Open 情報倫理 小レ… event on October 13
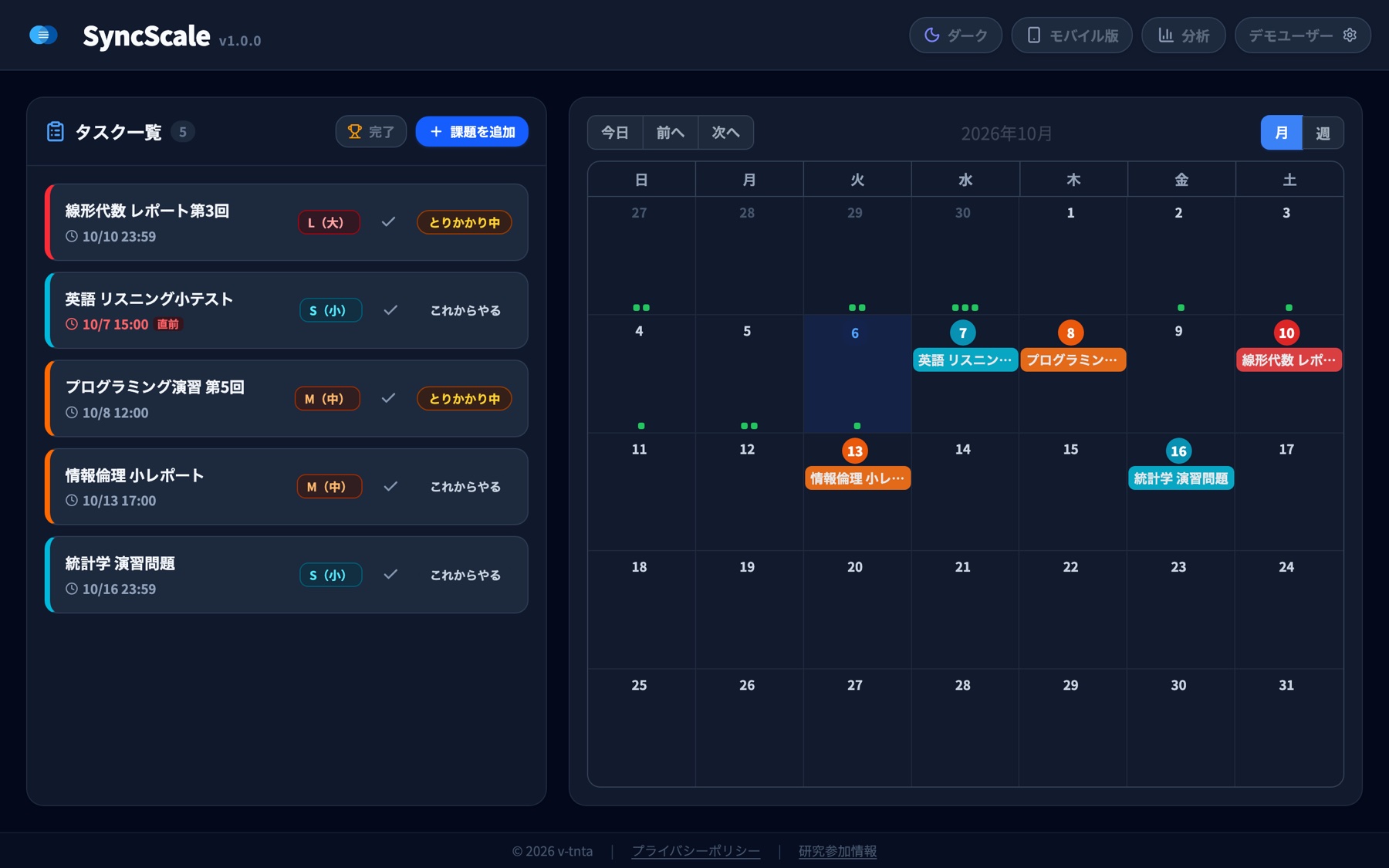The height and width of the screenshot is (868, 1389). tap(857, 478)
